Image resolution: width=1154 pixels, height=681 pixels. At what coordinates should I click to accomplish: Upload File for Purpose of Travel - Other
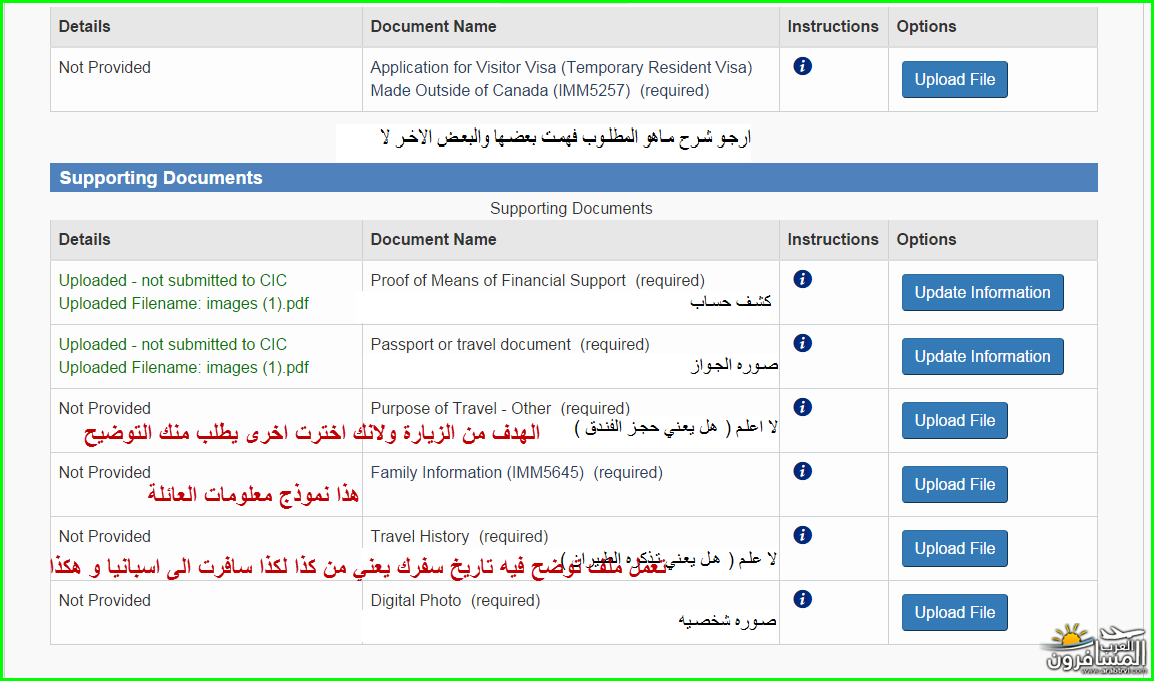tap(955, 420)
